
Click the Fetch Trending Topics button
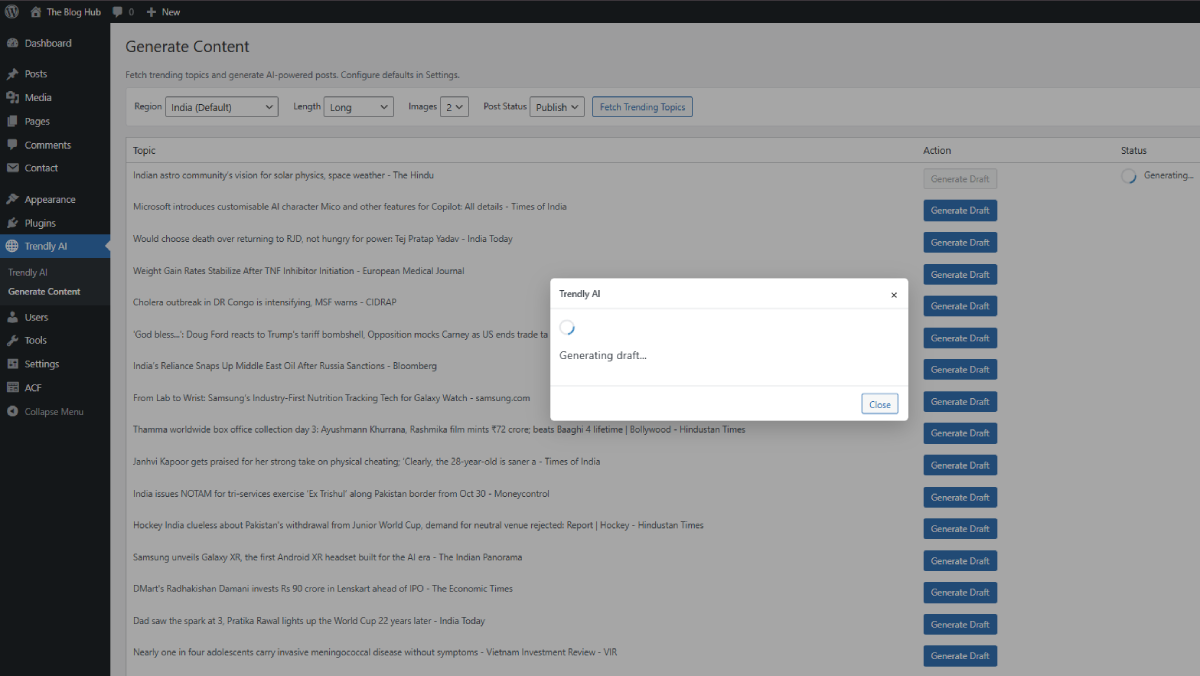pos(642,106)
